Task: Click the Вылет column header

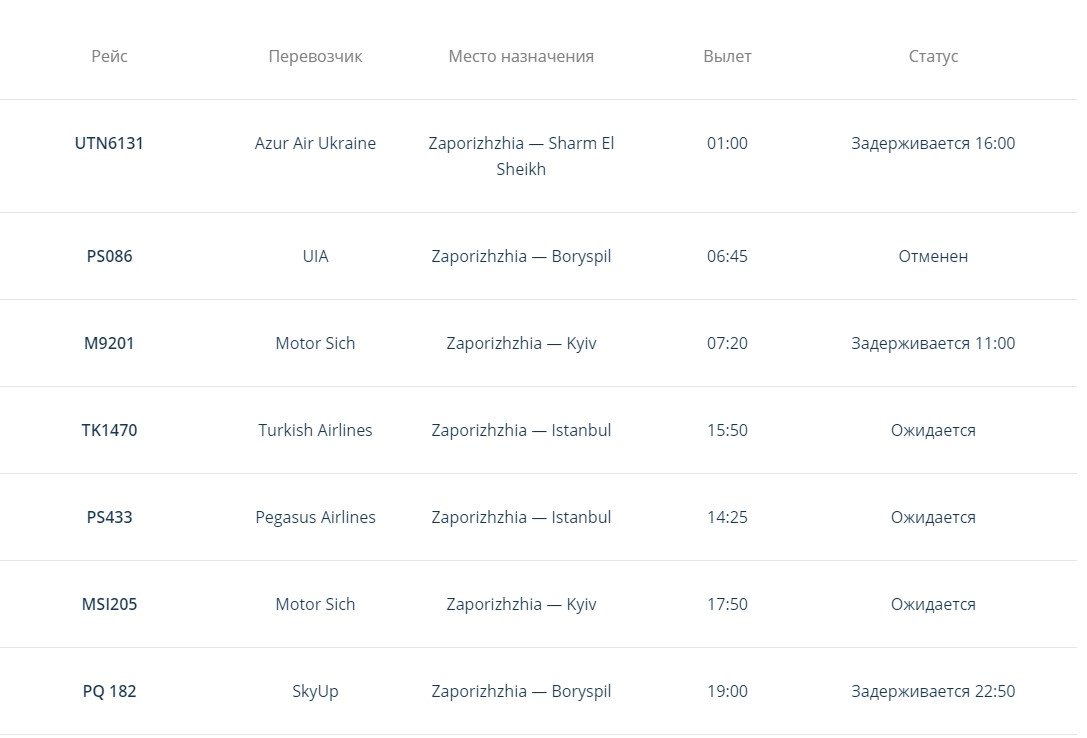Action: [727, 56]
